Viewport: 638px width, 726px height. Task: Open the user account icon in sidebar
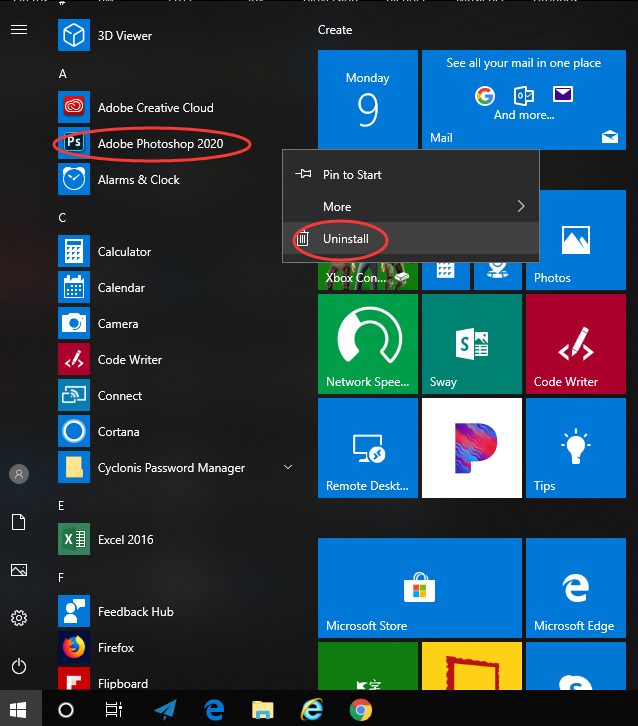click(19, 474)
